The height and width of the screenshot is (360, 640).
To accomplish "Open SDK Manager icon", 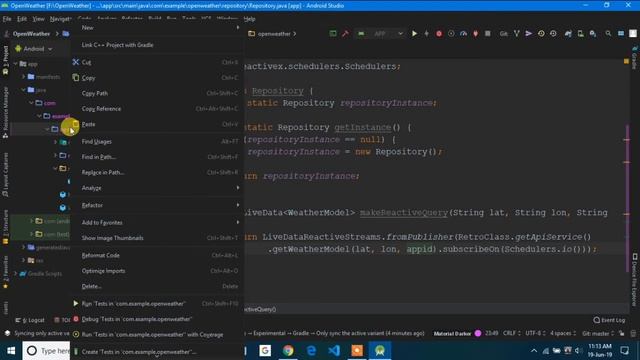I will [593, 33].
